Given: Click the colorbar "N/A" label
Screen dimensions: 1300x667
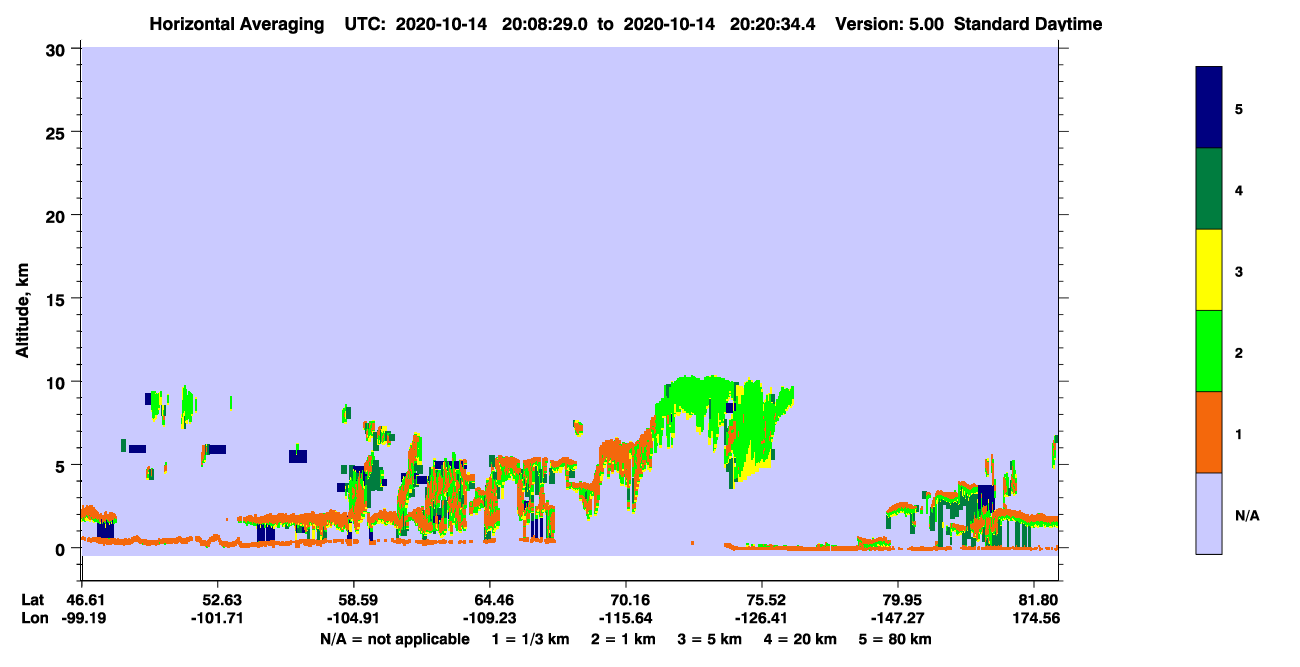Looking at the screenshot, I should pyautogui.click(x=1247, y=515).
